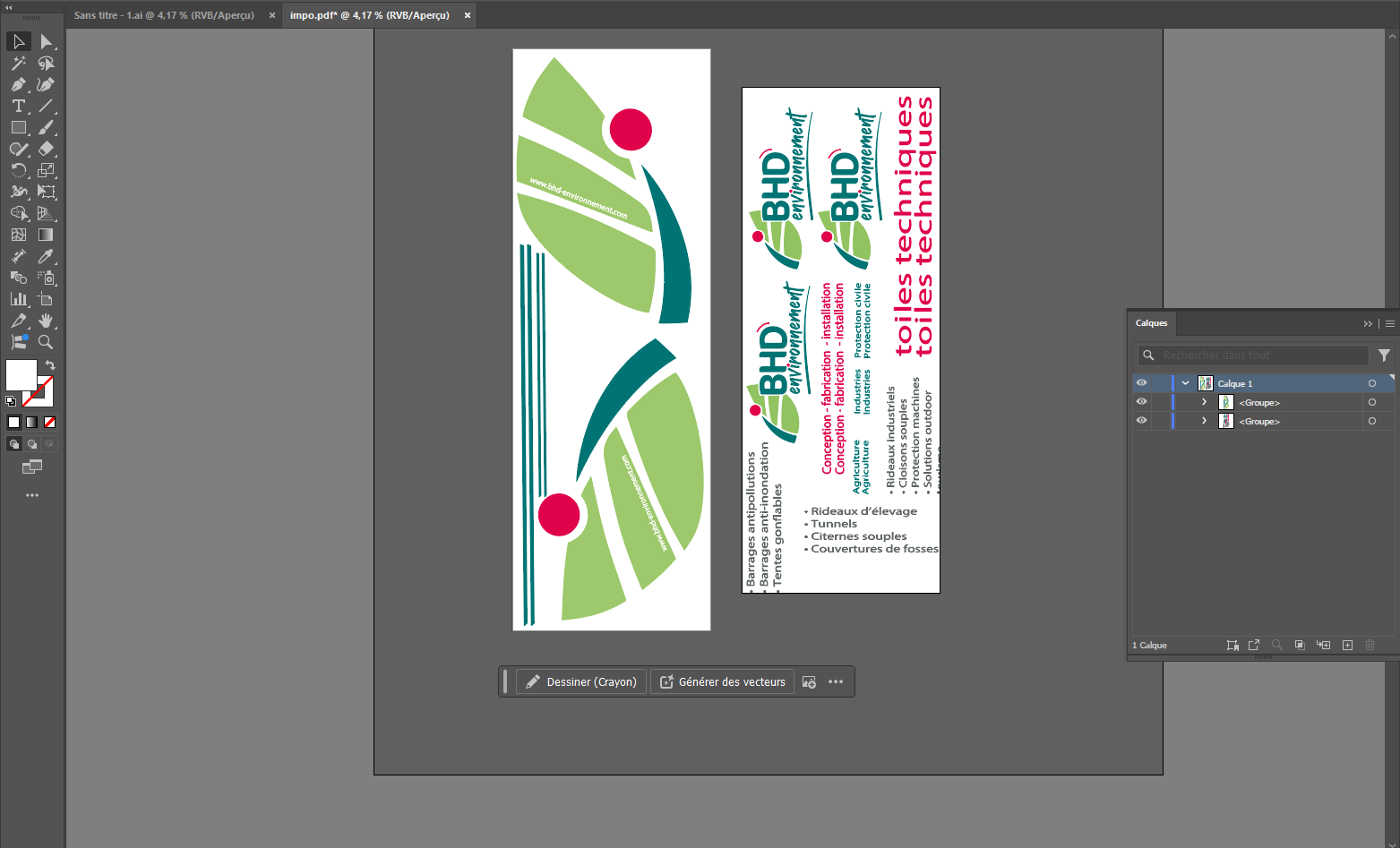Click the target circle of the upper <Groupe>
Viewport: 1400px width, 848px height.
pyautogui.click(x=1371, y=402)
